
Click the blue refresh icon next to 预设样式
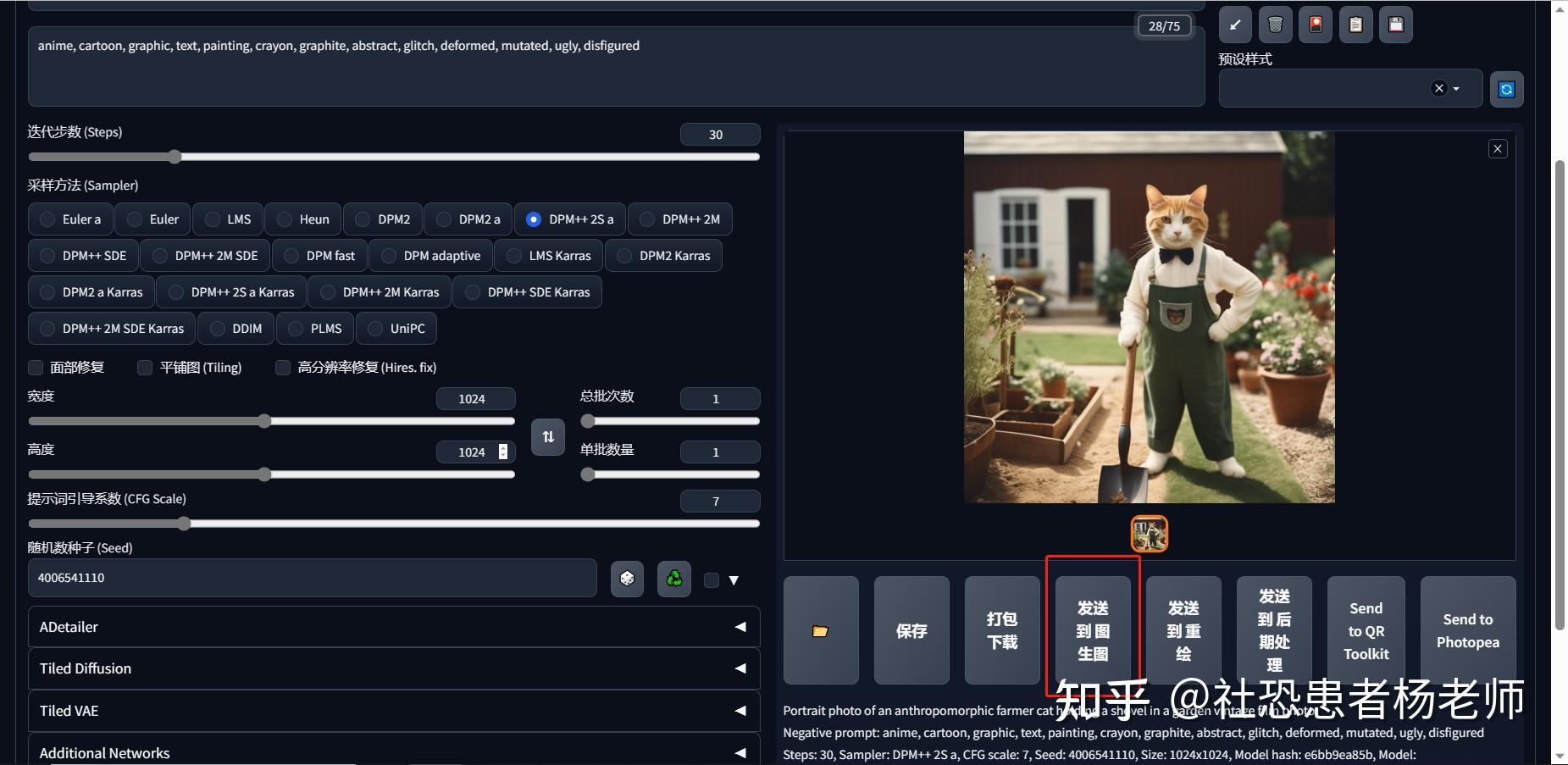(x=1505, y=88)
